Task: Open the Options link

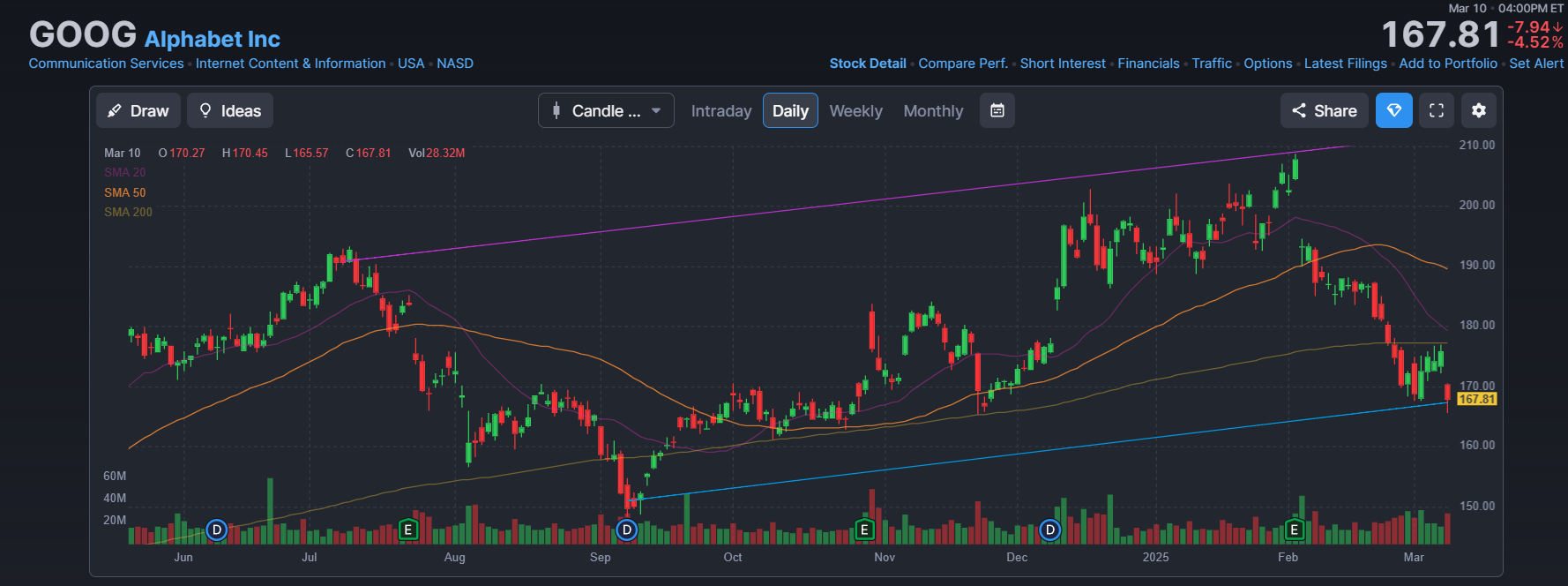Action: tap(1268, 64)
